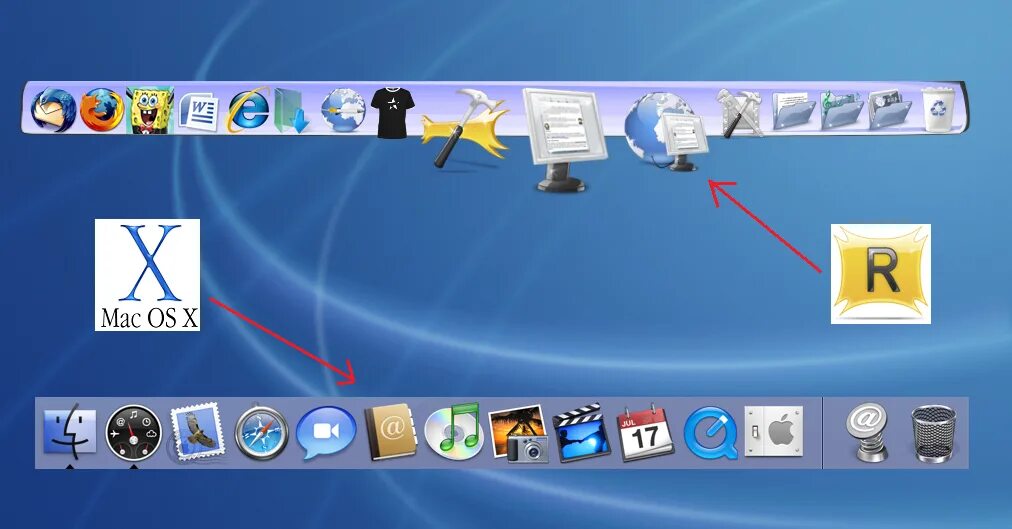Open Finder in the Mac dock

click(70, 430)
